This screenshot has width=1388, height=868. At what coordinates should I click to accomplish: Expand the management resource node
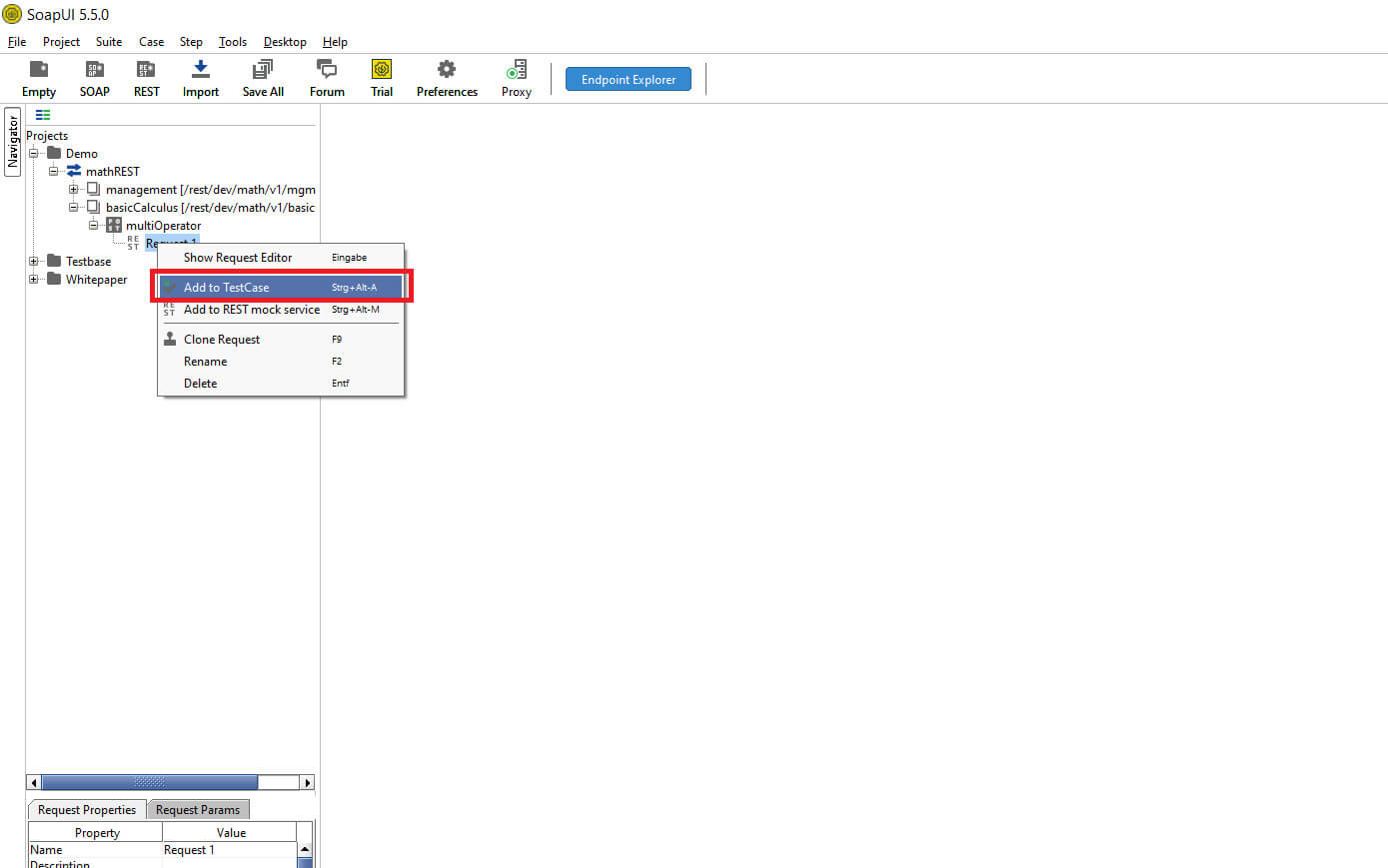click(73, 190)
